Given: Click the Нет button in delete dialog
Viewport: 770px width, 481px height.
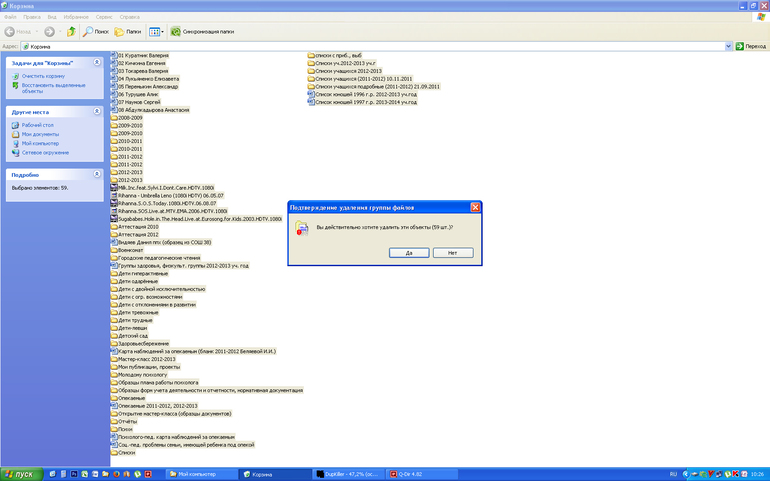Looking at the screenshot, I should (453, 253).
